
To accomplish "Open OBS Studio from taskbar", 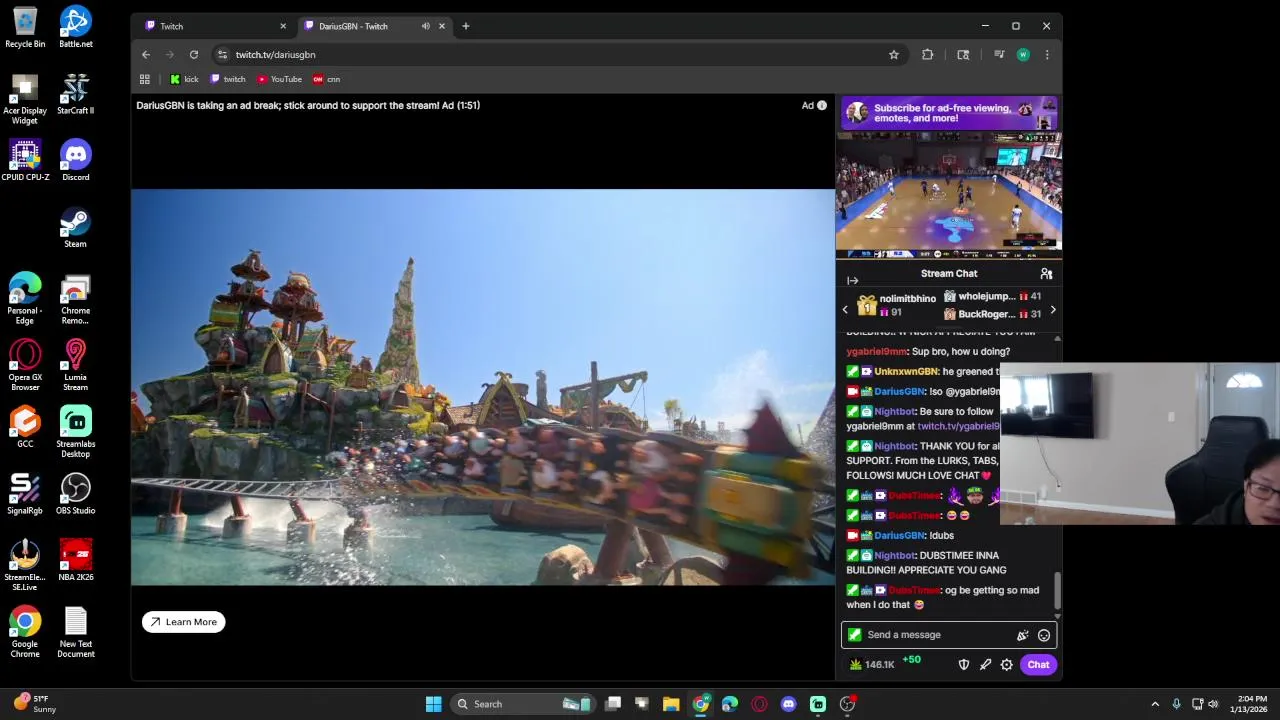I will 848,704.
